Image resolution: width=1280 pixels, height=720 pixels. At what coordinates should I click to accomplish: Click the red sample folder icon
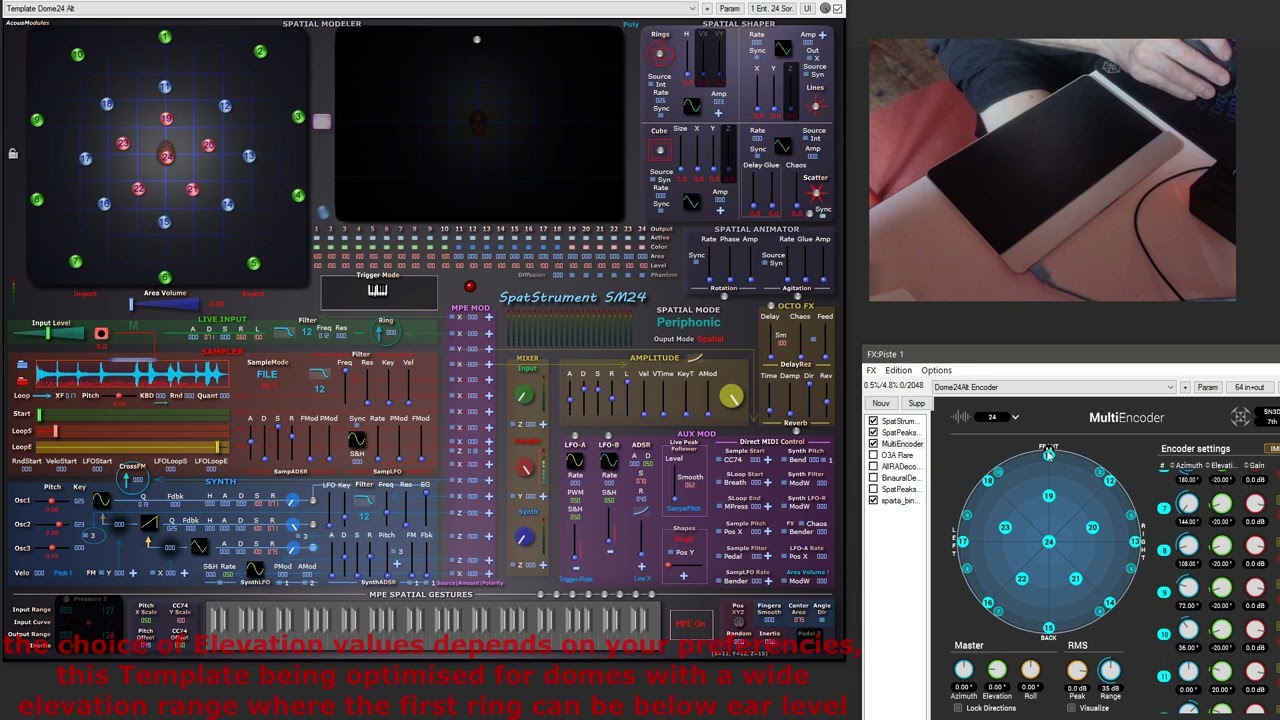tap(22, 381)
